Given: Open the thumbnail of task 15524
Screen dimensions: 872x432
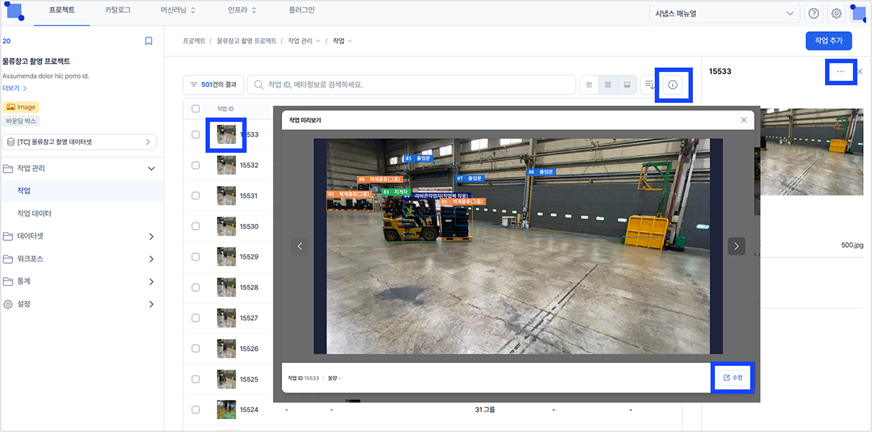Looking at the screenshot, I should [x=226, y=410].
